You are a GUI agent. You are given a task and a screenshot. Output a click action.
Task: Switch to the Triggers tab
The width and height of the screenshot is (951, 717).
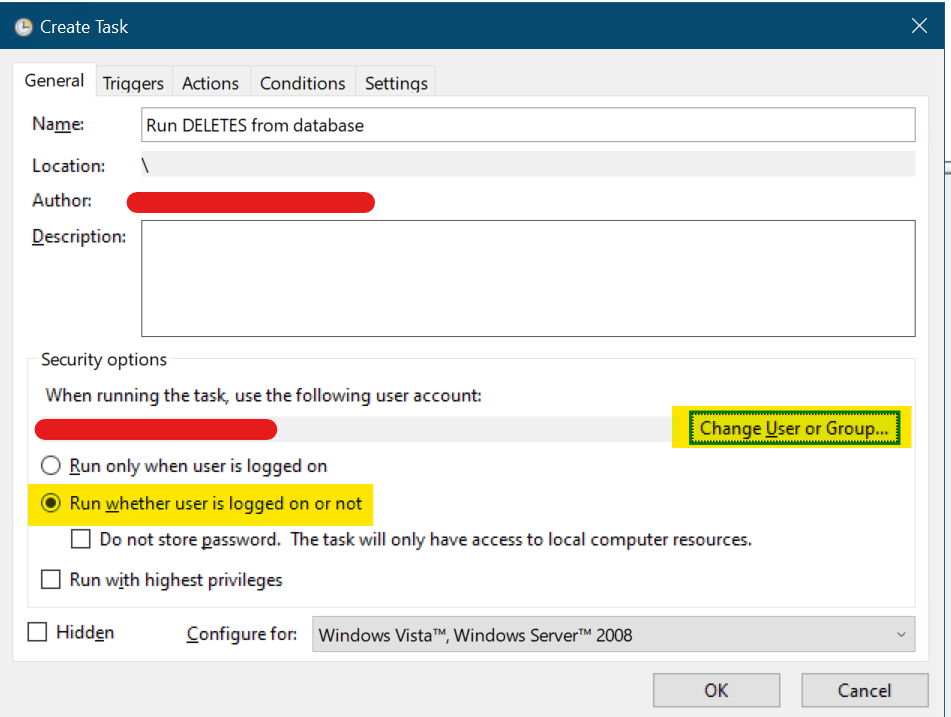click(x=133, y=83)
